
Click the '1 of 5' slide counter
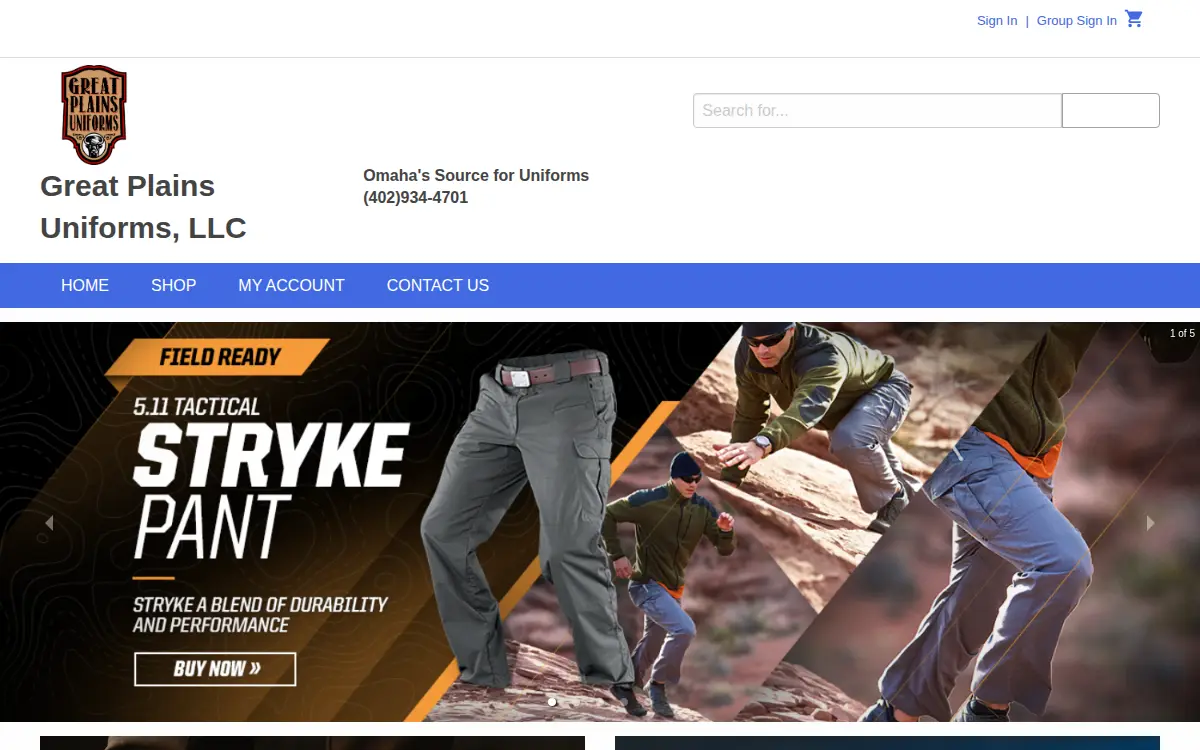[1182, 333]
